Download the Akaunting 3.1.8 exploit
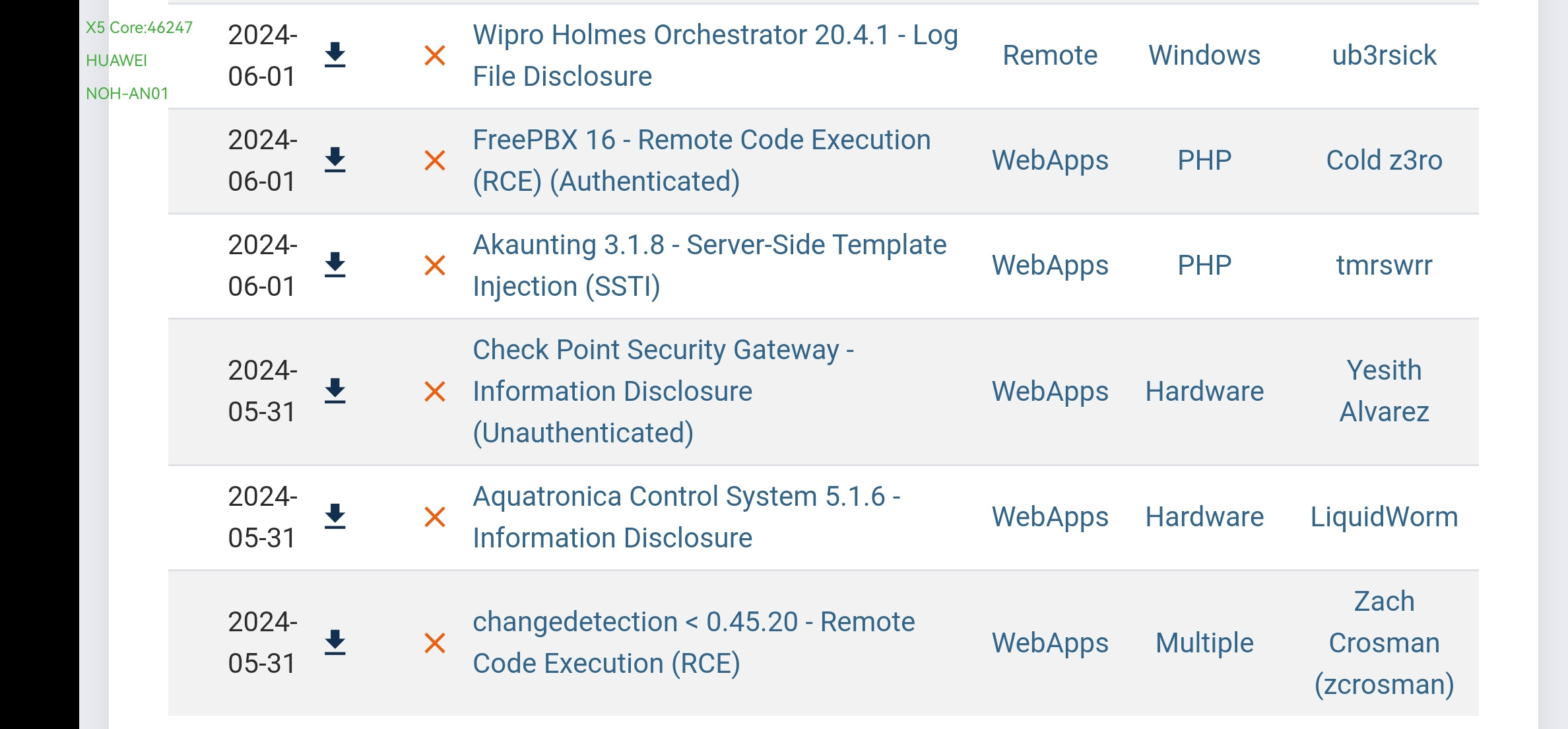 coord(335,265)
